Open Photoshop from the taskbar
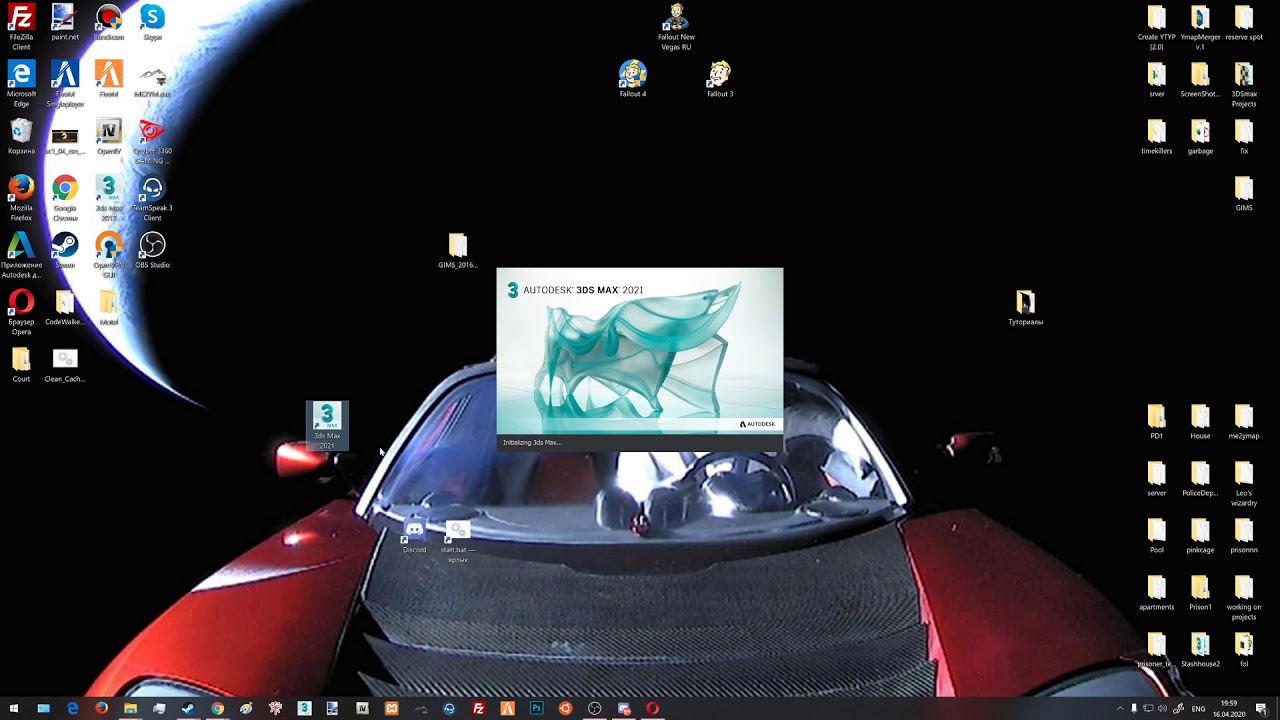The width and height of the screenshot is (1280, 720). (536, 708)
